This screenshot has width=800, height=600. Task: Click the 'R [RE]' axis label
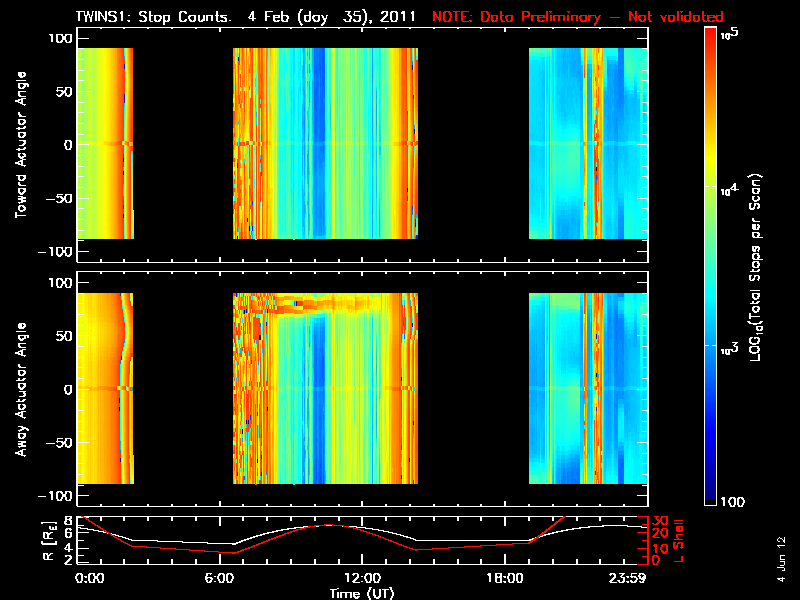[48, 541]
